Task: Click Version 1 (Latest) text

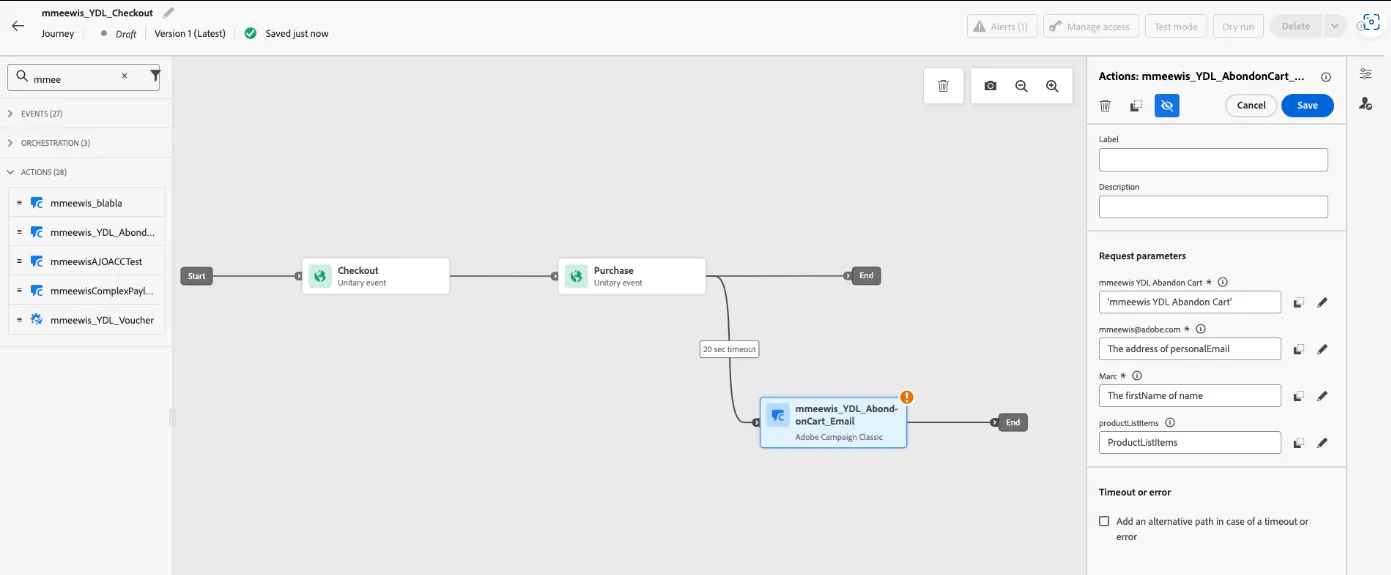Action: click(191, 34)
